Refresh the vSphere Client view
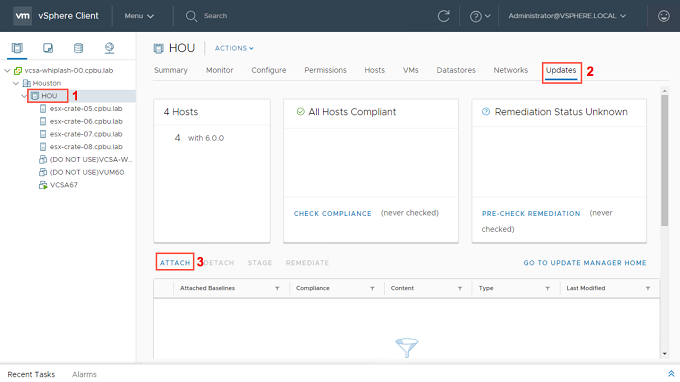The image size is (680, 382). click(443, 16)
